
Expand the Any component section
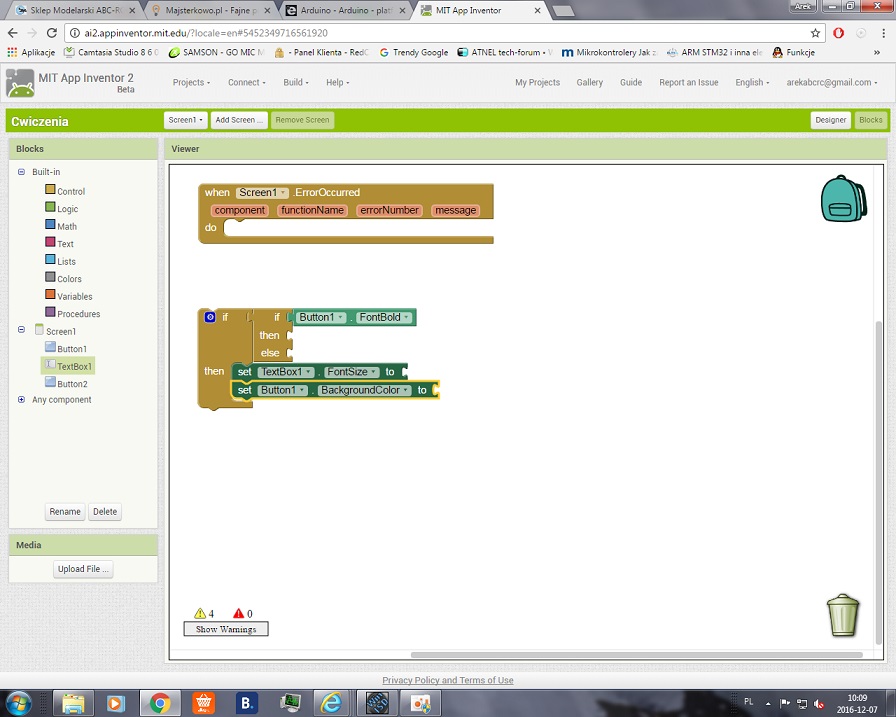[21, 399]
